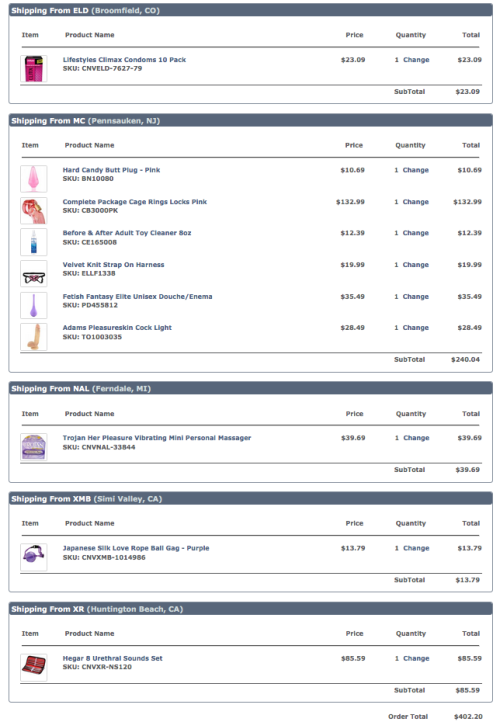Open Japanese Silk Love Rope product link
500x722 pixels.
pos(136,548)
